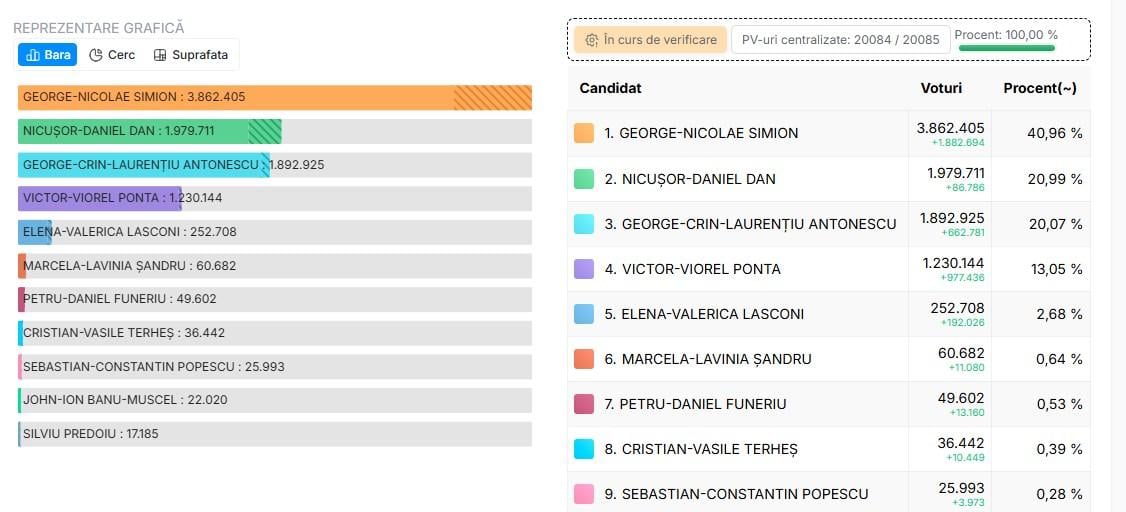Select the Bara chart view tab
Viewport: 1126px width, 512px height.
tap(47, 55)
